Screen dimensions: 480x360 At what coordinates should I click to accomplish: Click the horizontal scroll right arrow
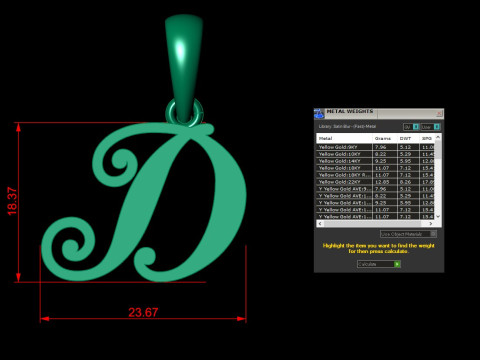431,224
